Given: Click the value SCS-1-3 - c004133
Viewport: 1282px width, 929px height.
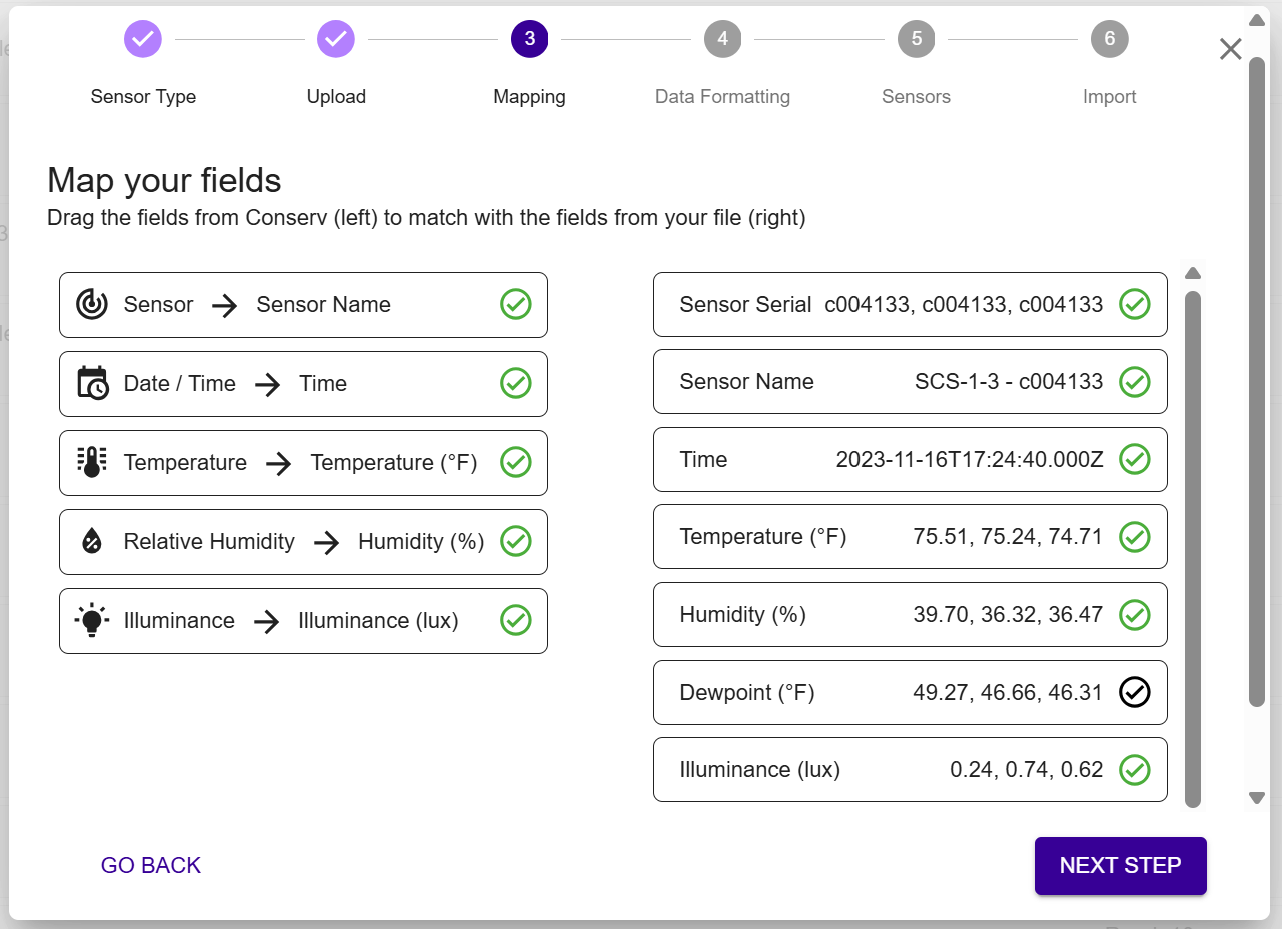Looking at the screenshot, I should [1009, 382].
